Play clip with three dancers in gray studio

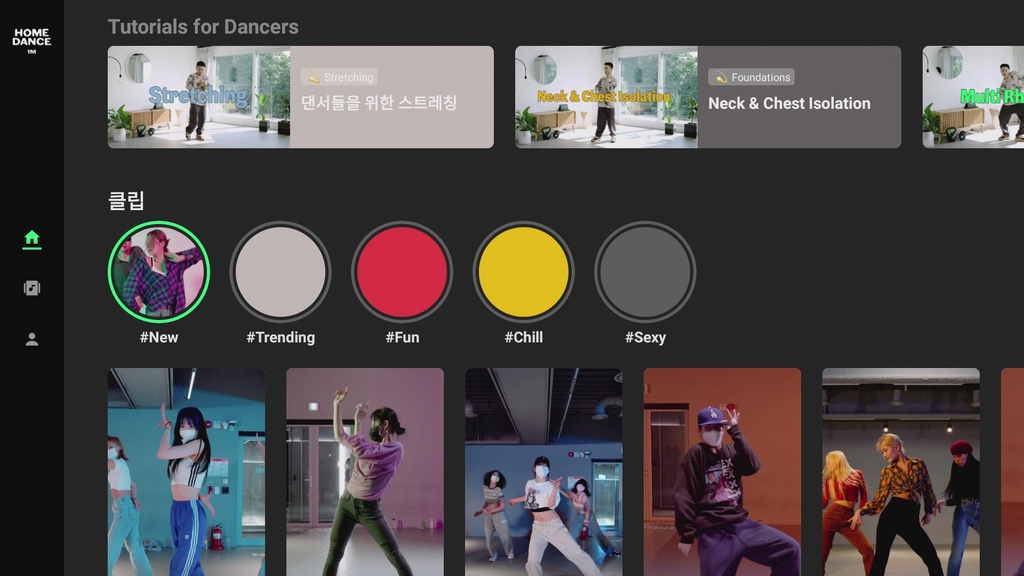(x=543, y=472)
